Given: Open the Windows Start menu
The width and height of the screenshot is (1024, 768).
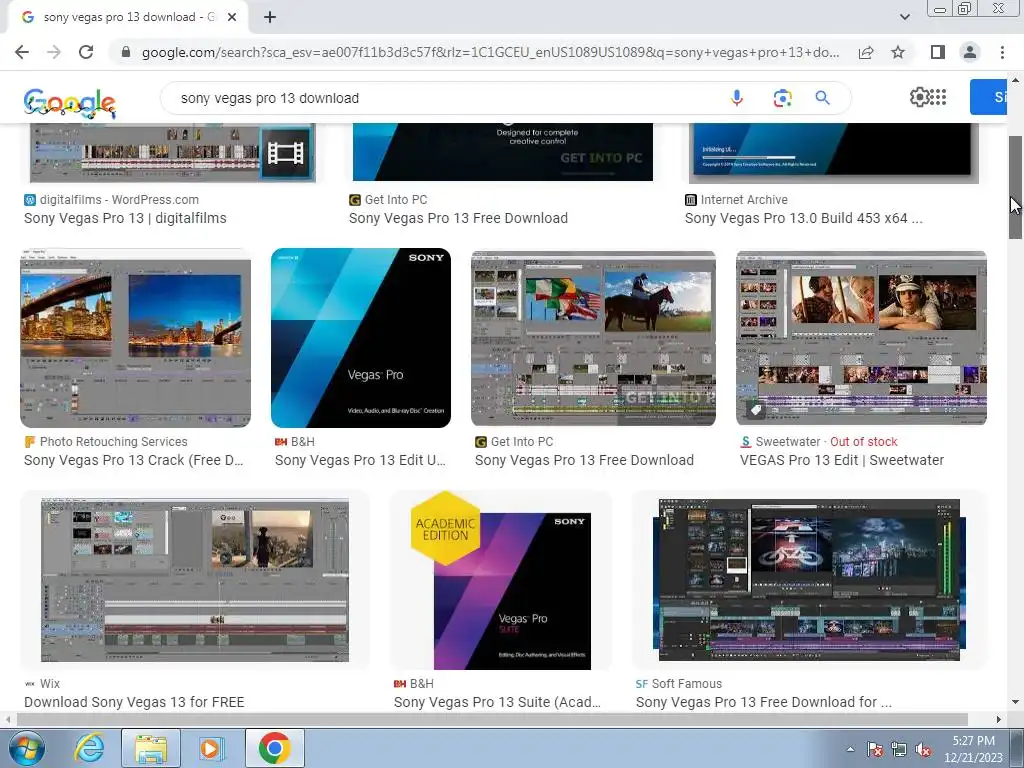Looking at the screenshot, I should (x=27, y=748).
